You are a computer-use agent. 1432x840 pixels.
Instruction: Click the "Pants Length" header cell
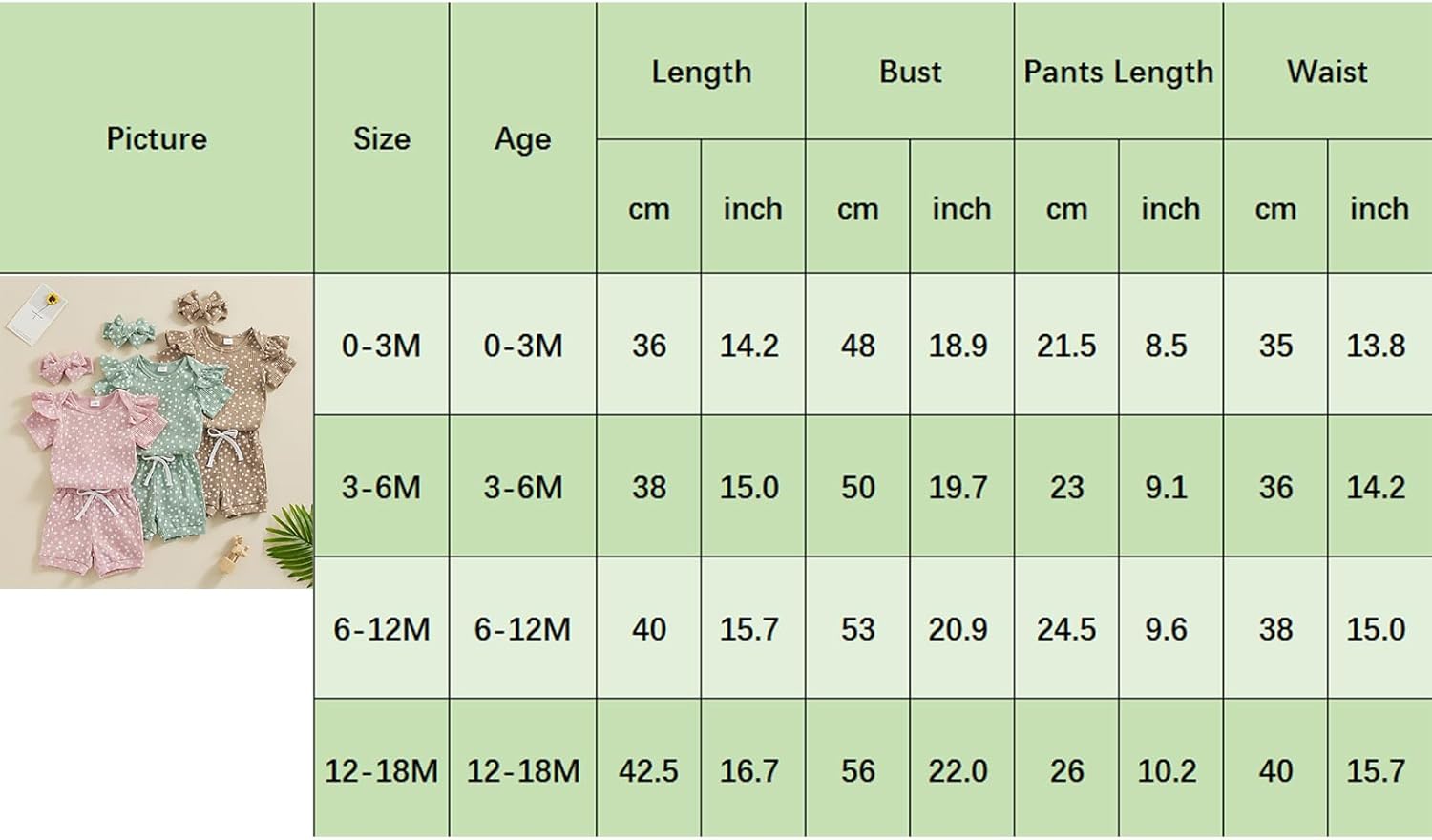coord(1118,72)
